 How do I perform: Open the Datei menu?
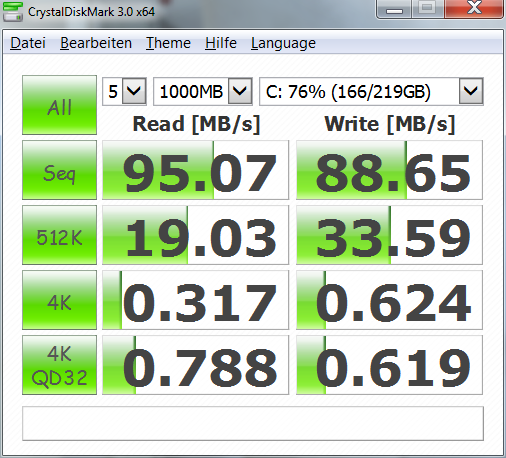28,43
